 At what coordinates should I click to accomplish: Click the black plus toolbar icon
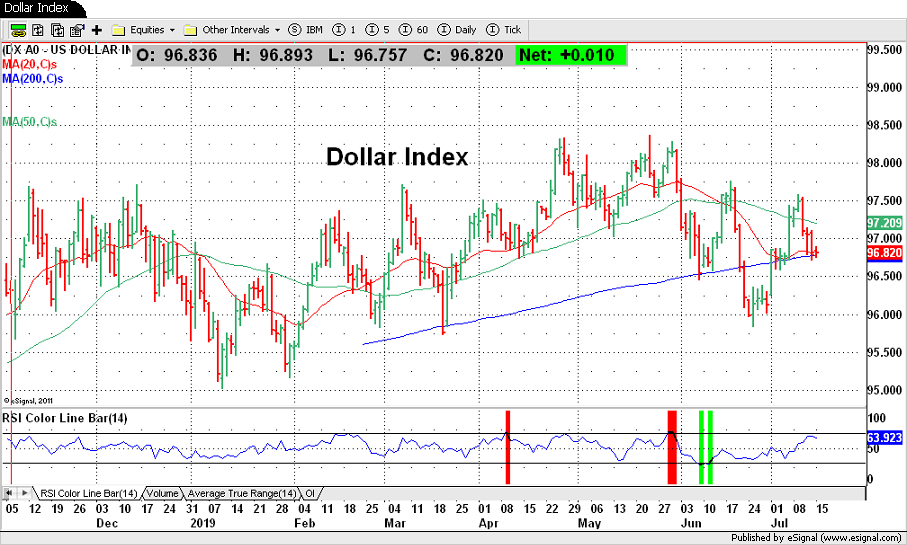pos(97,30)
